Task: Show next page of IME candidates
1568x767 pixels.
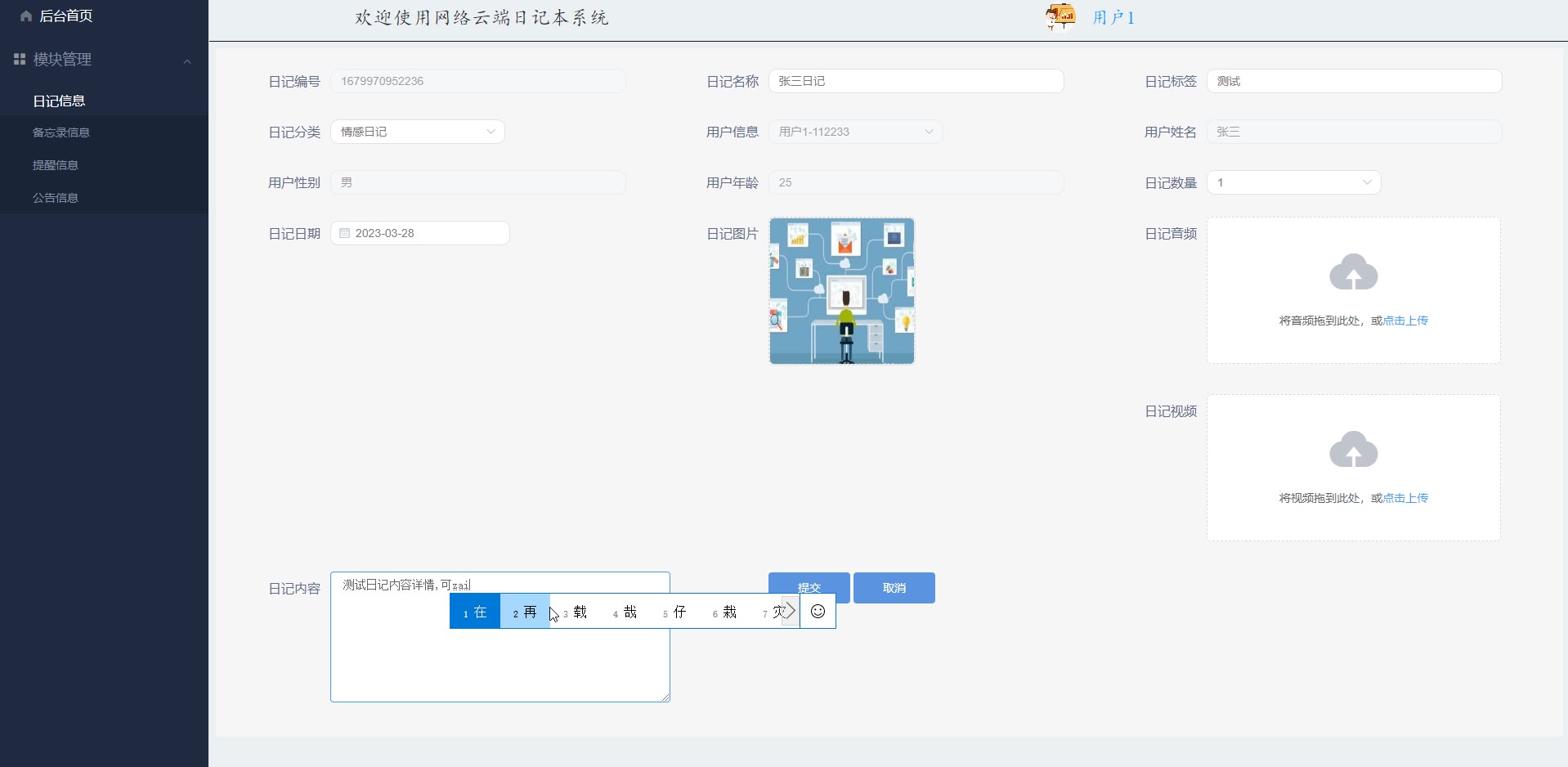Action: point(790,611)
